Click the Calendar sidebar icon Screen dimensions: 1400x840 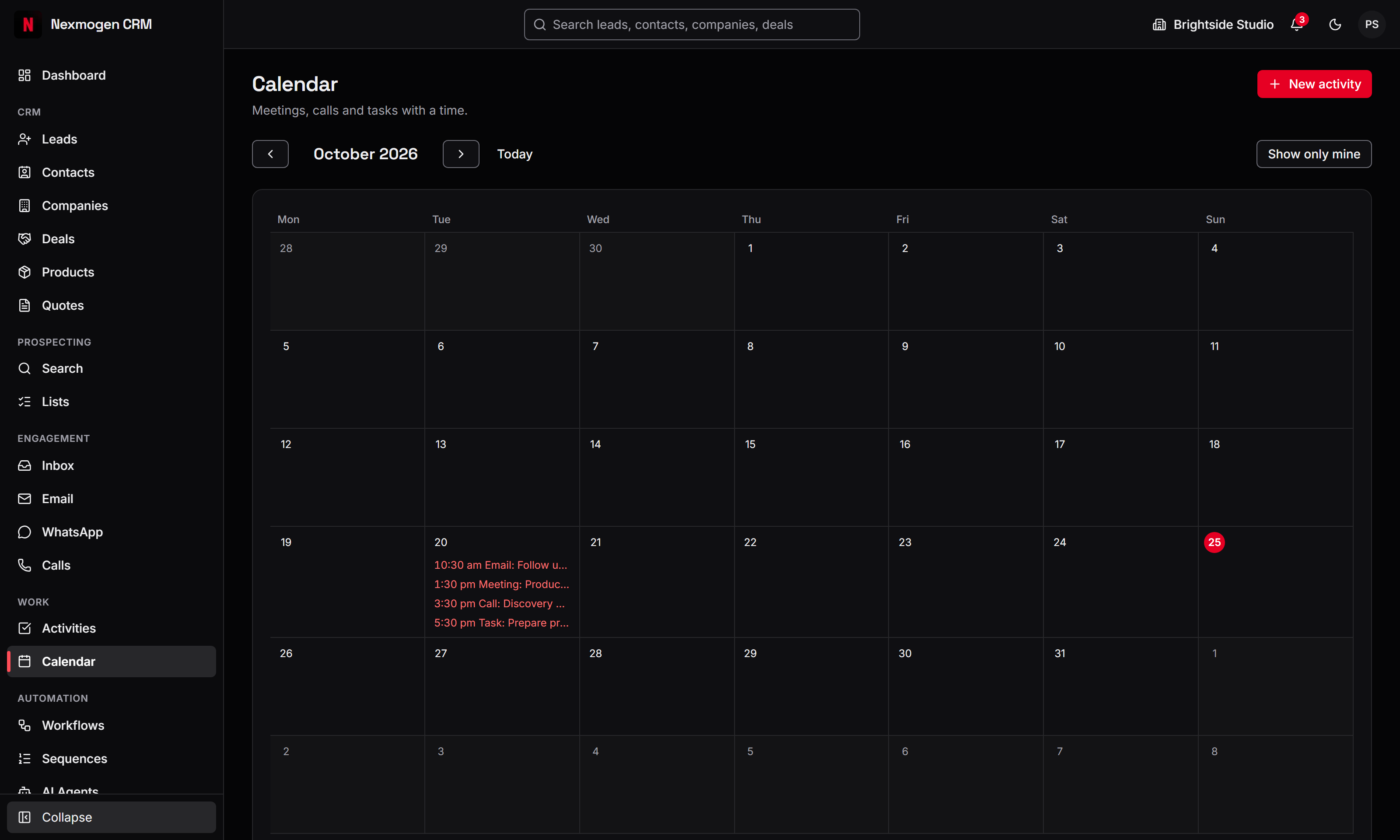pos(24,661)
